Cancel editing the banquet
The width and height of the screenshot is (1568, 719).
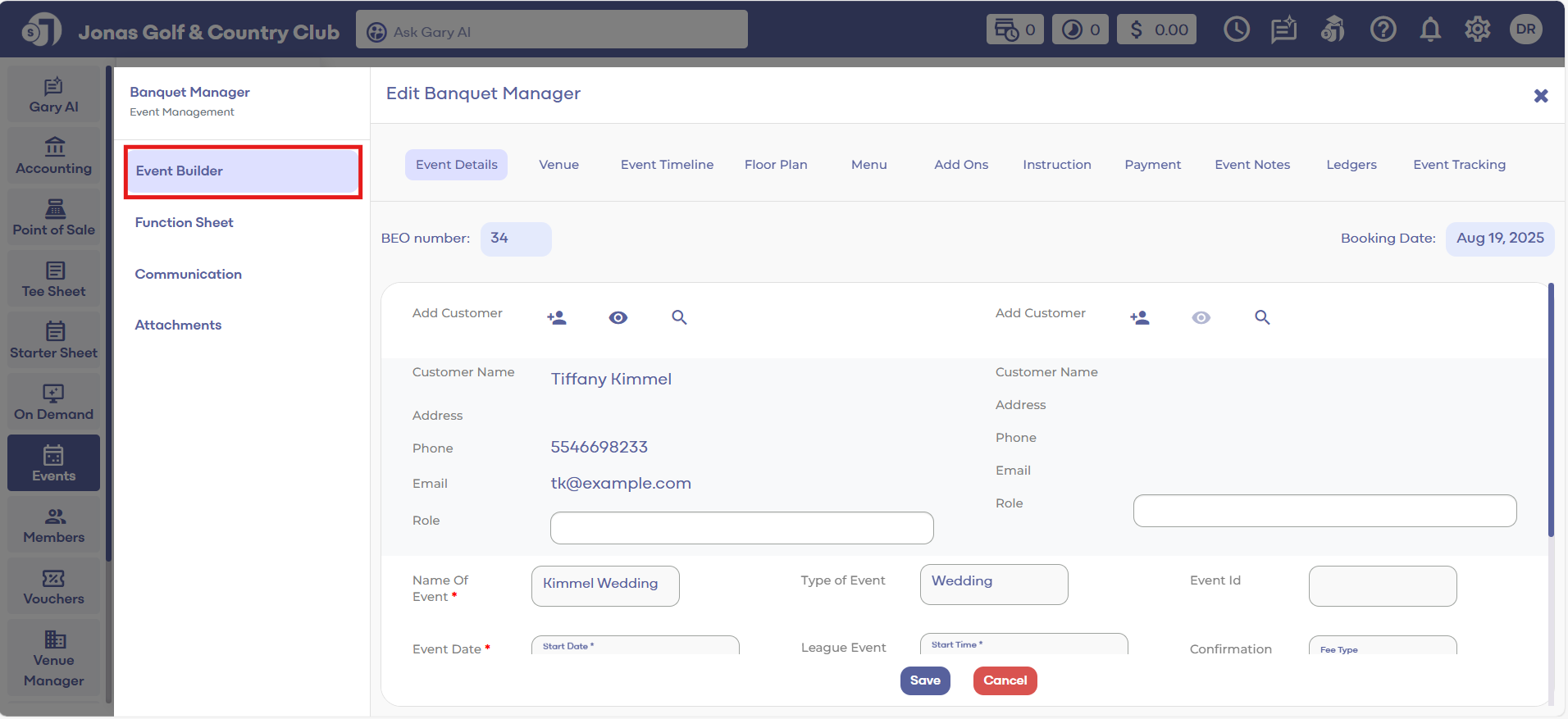pos(1005,680)
